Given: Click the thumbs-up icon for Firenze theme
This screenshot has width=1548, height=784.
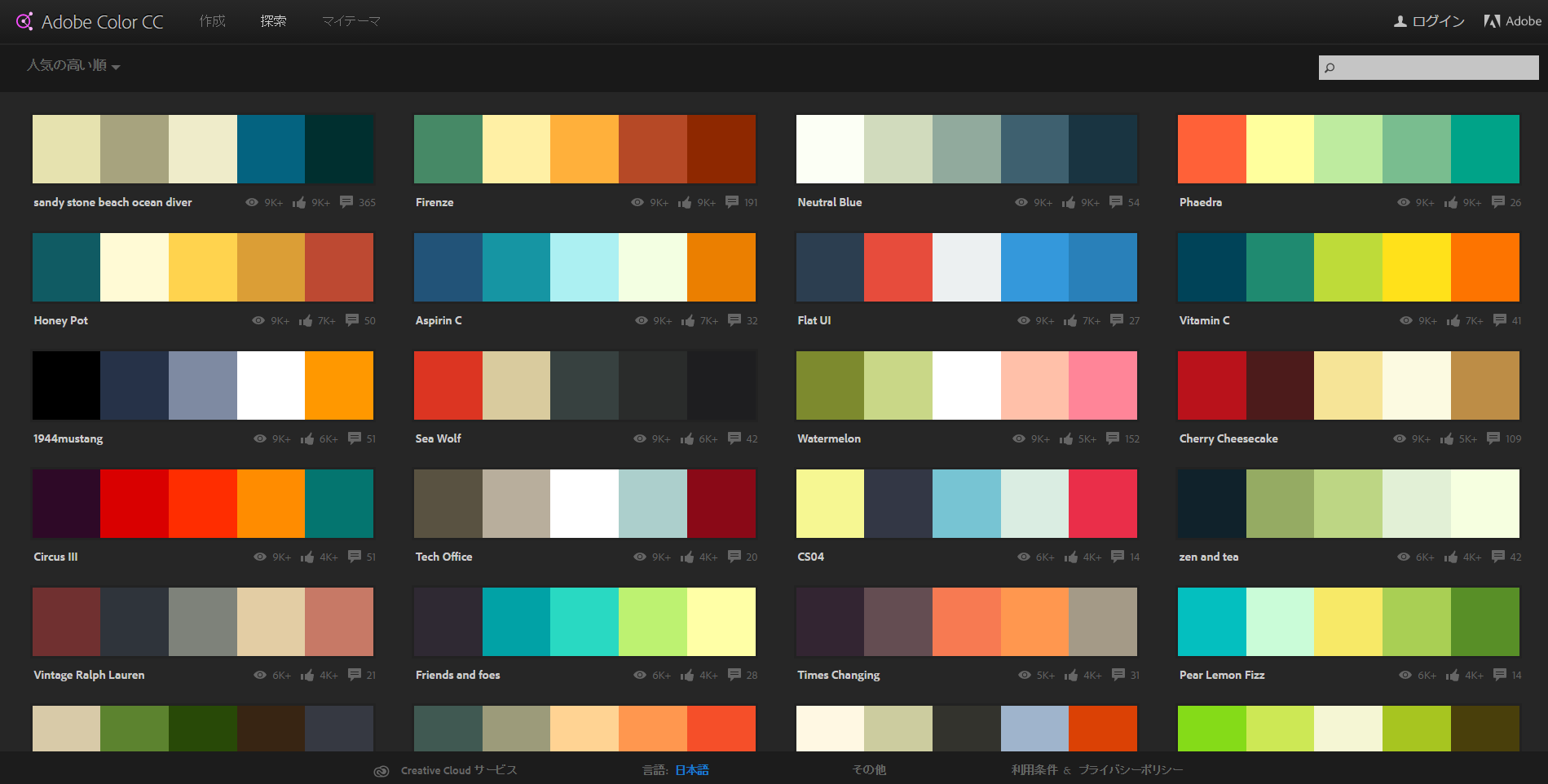Looking at the screenshot, I should (x=685, y=202).
